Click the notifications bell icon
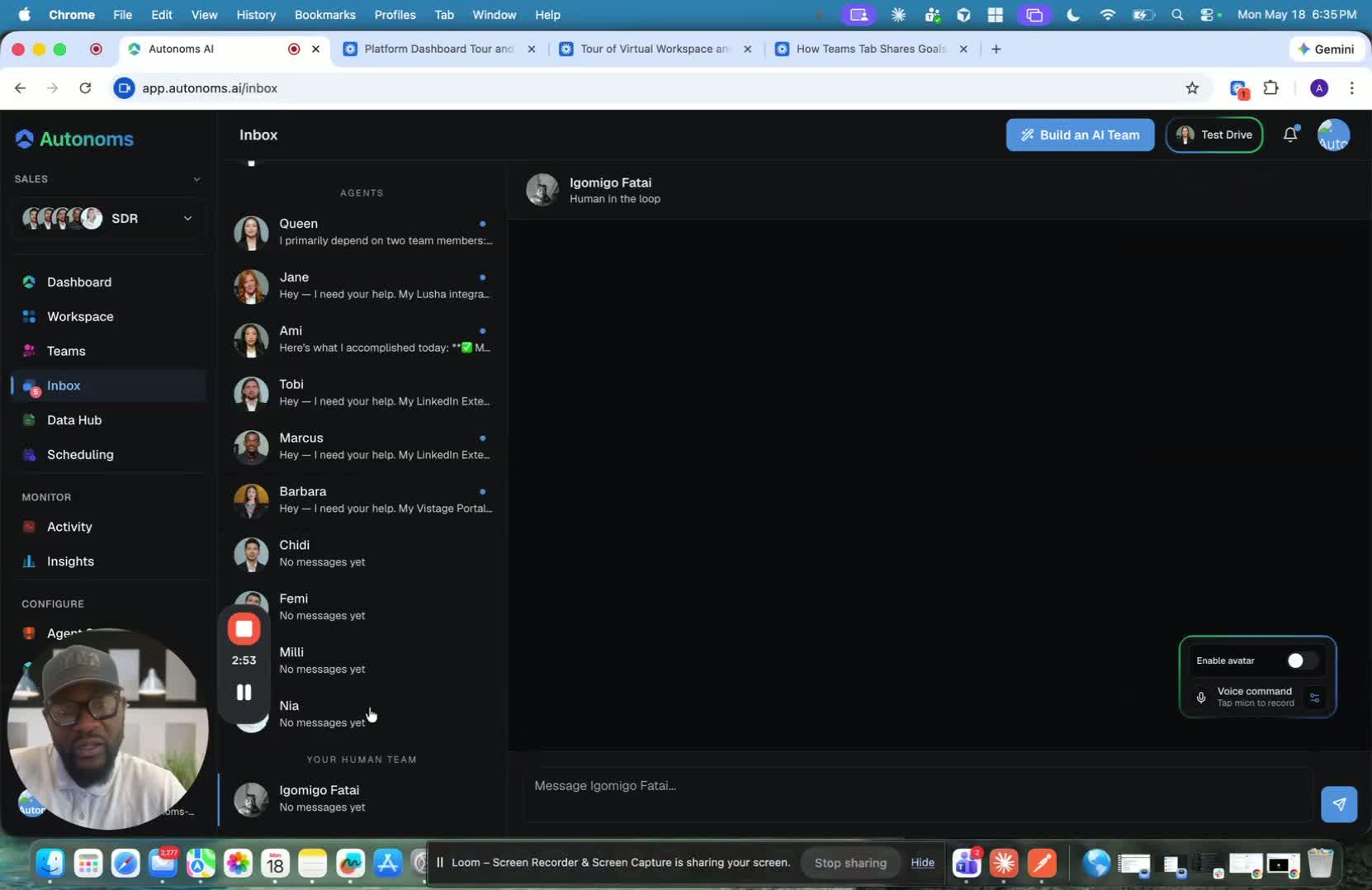Viewport: 1372px width, 890px height. [1290, 135]
